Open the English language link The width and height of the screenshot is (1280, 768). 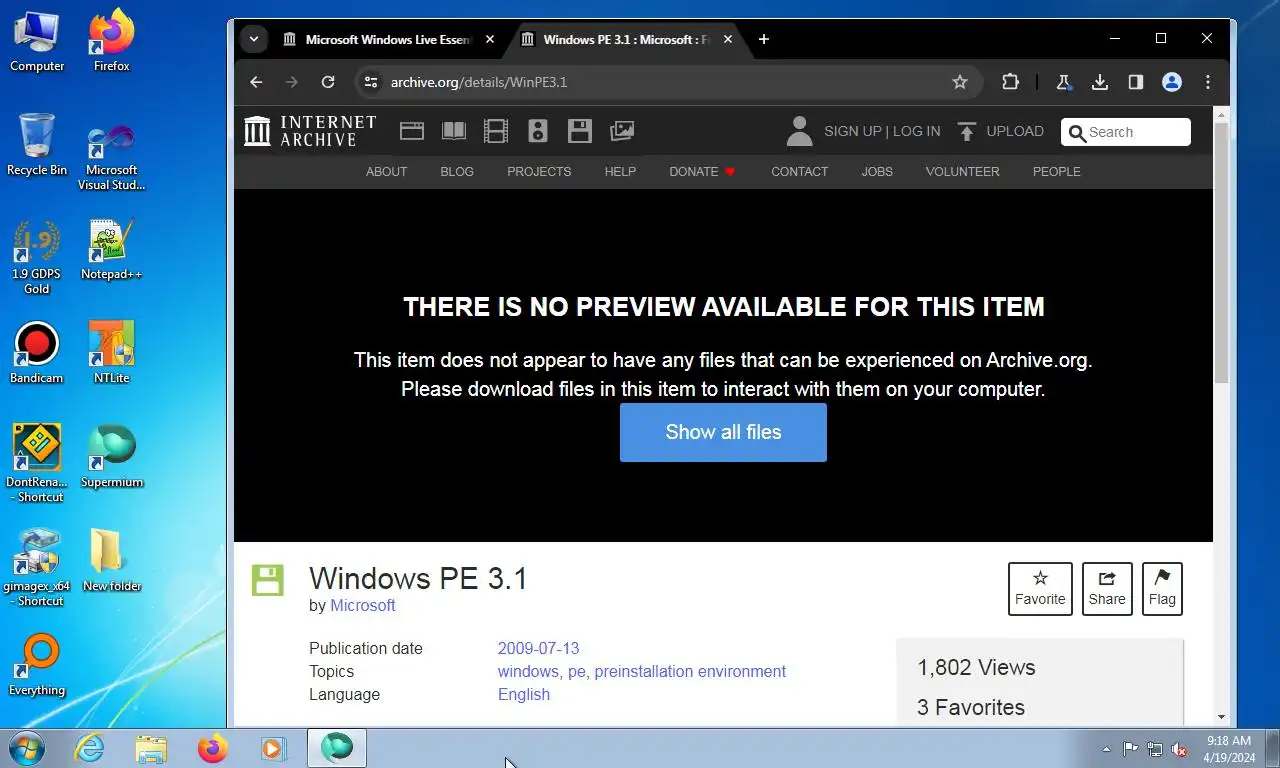pyautogui.click(x=524, y=694)
